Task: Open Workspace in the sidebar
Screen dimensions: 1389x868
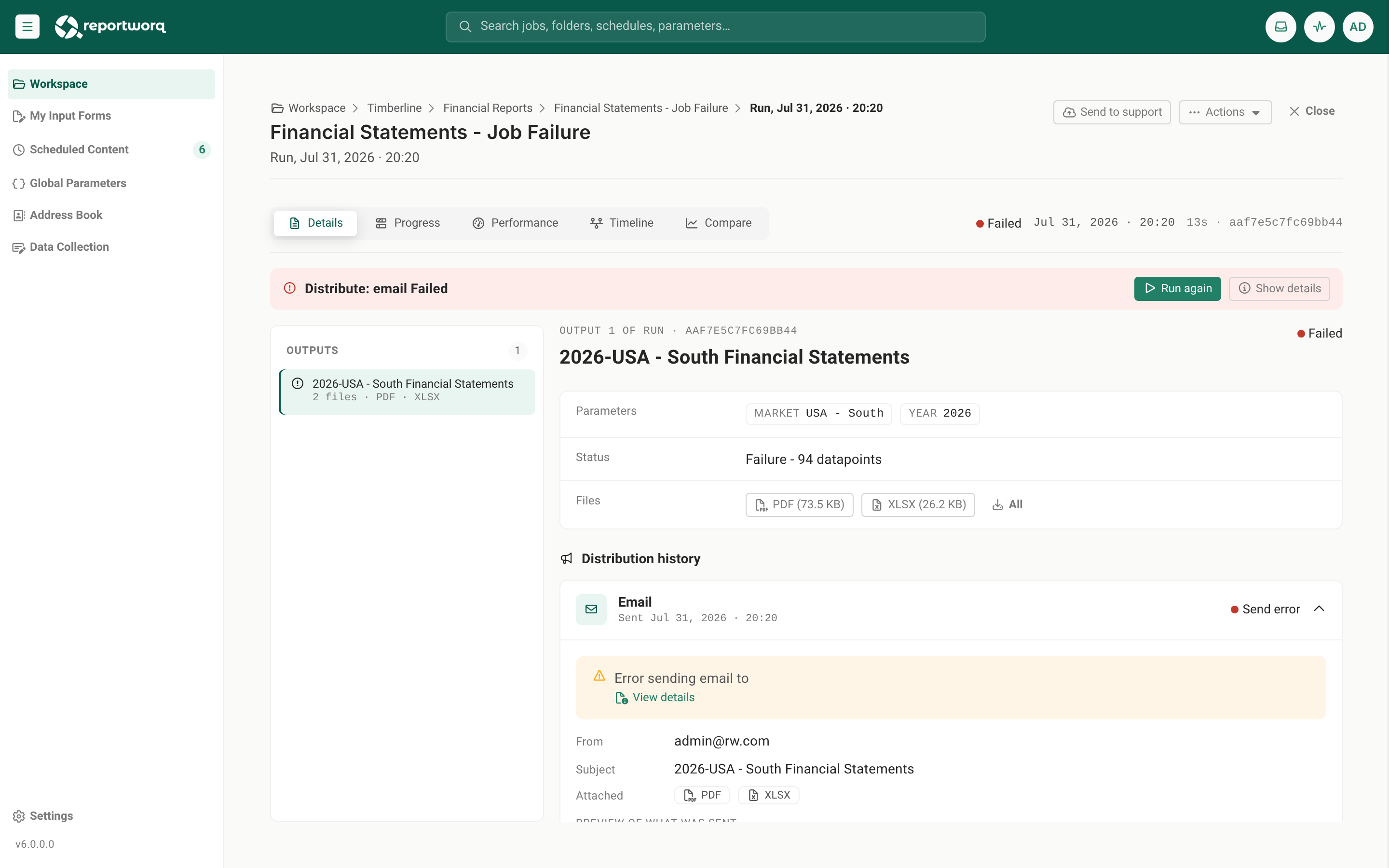Action: [x=111, y=84]
